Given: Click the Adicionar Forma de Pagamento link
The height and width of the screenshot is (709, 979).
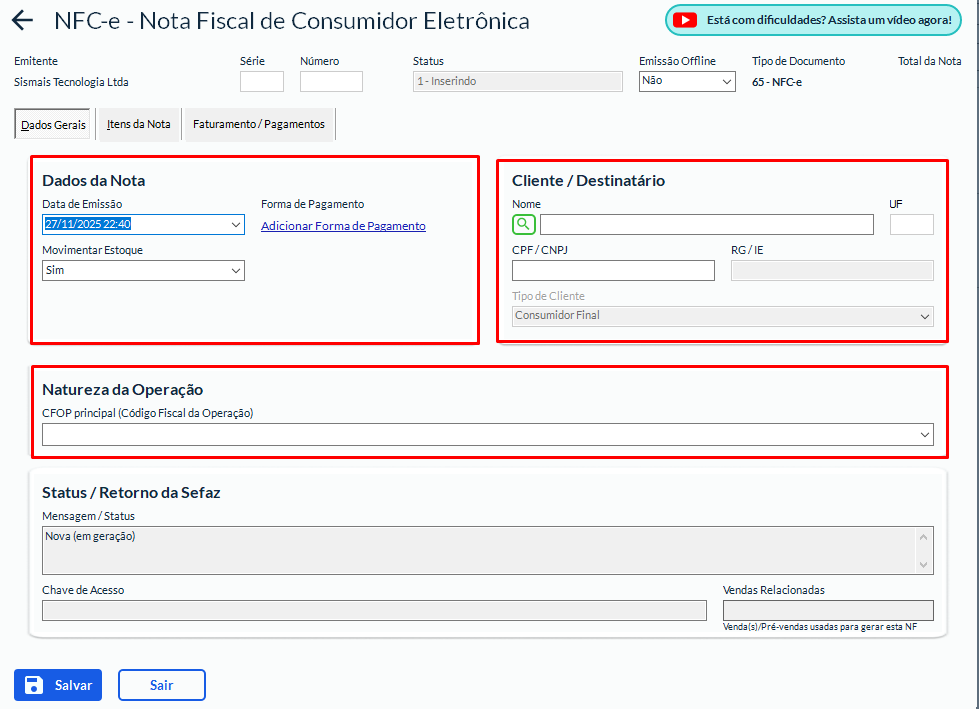Looking at the screenshot, I should pyautogui.click(x=343, y=226).
